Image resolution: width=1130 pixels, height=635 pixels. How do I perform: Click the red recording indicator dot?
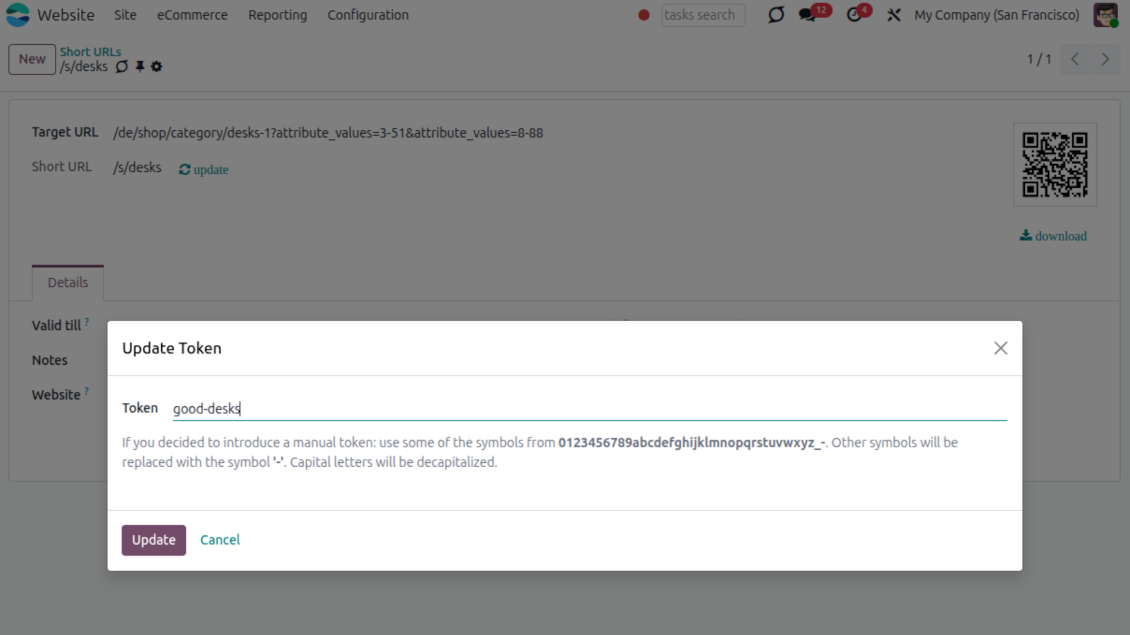coord(644,15)
